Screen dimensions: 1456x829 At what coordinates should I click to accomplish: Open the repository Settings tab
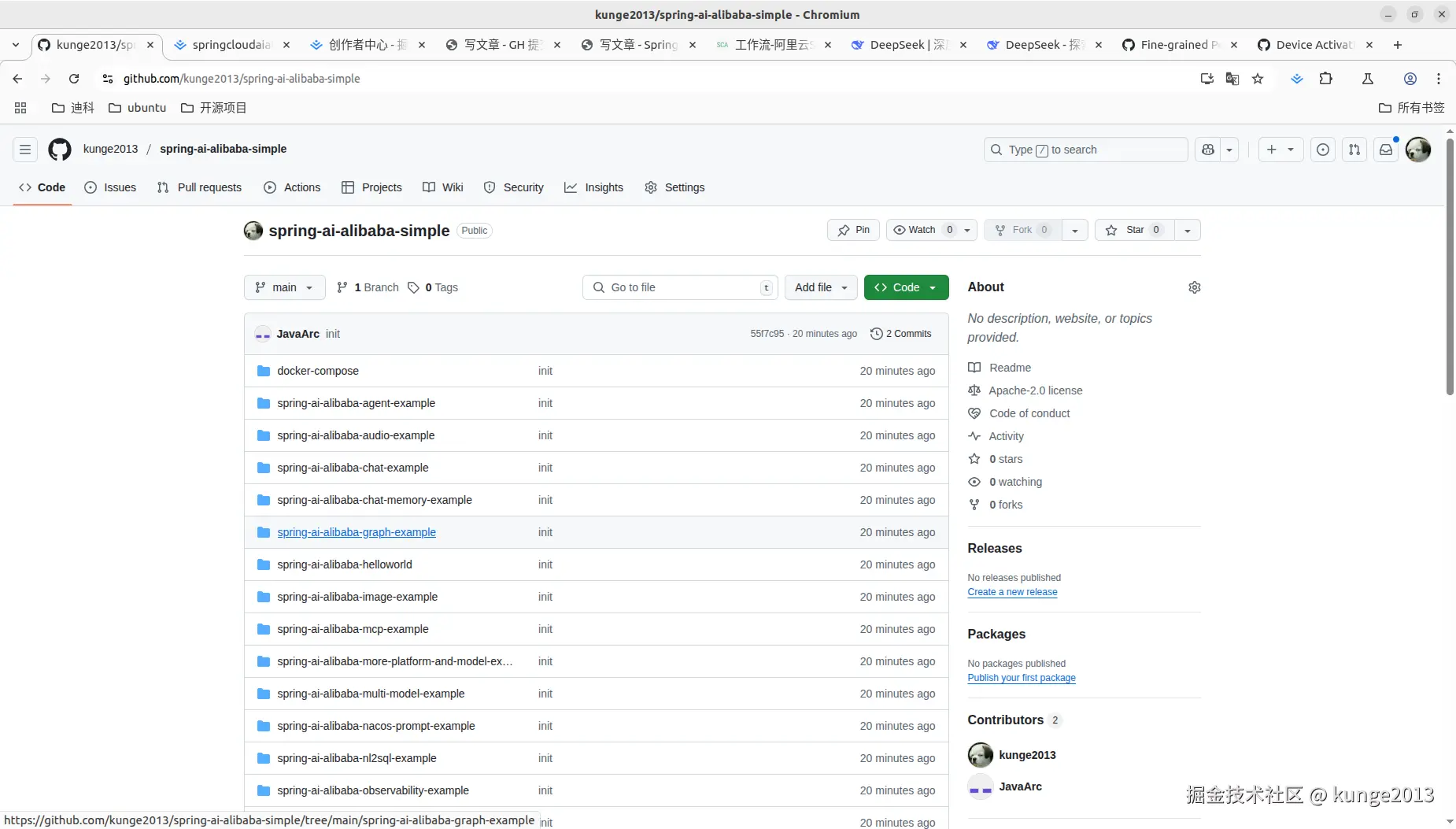tap(674, 187)
